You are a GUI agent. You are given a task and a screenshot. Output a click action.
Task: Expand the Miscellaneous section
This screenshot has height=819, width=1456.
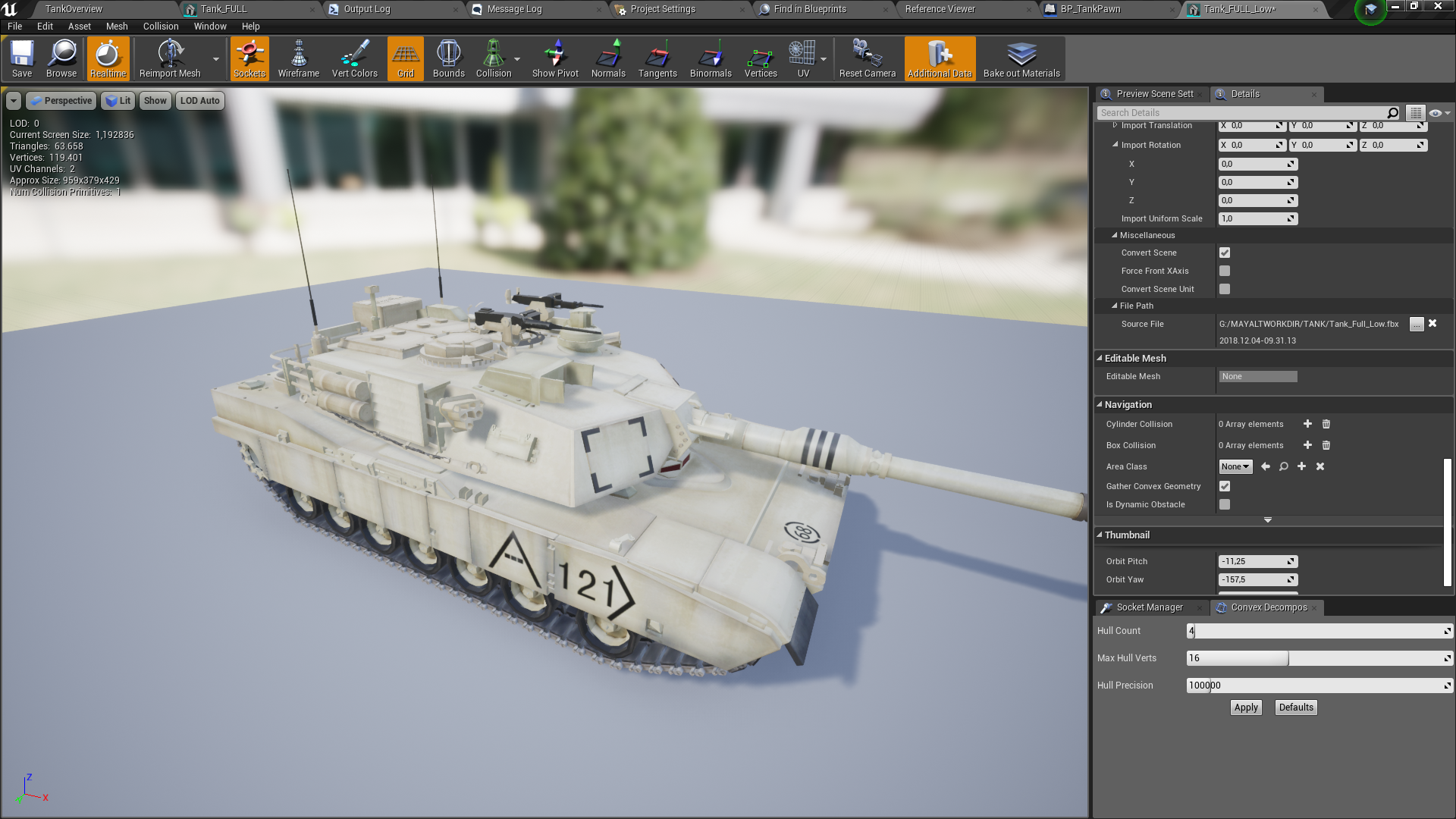point(1115,234)
